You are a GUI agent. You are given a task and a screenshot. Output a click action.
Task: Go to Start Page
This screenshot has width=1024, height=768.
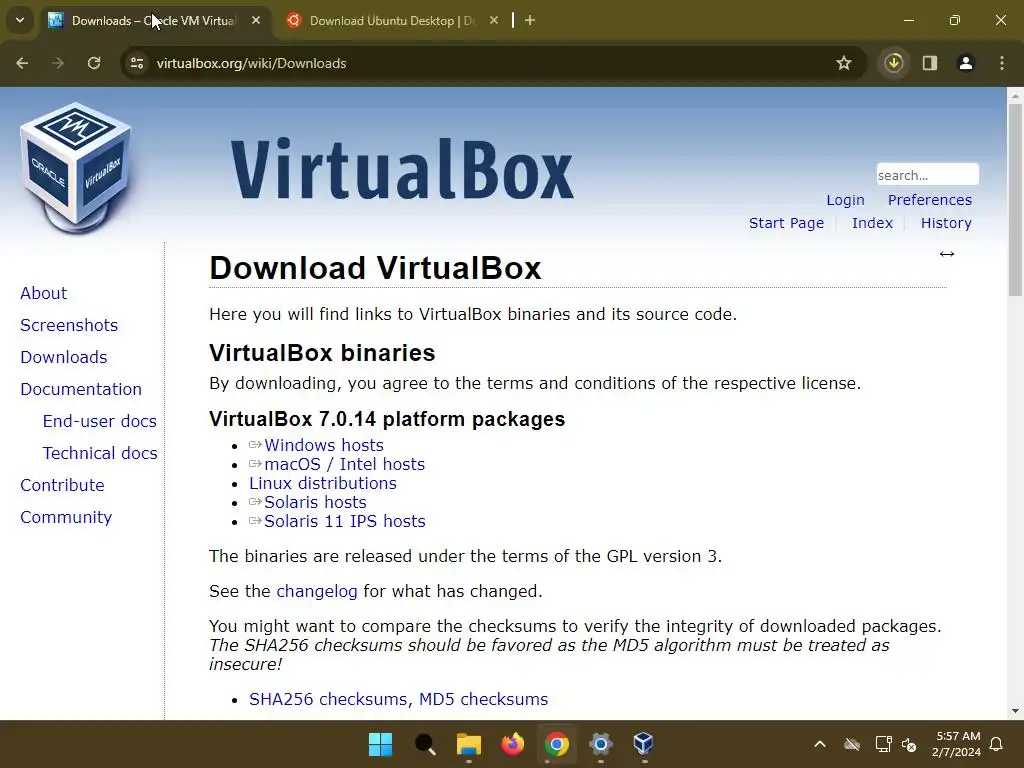(786, 223)
